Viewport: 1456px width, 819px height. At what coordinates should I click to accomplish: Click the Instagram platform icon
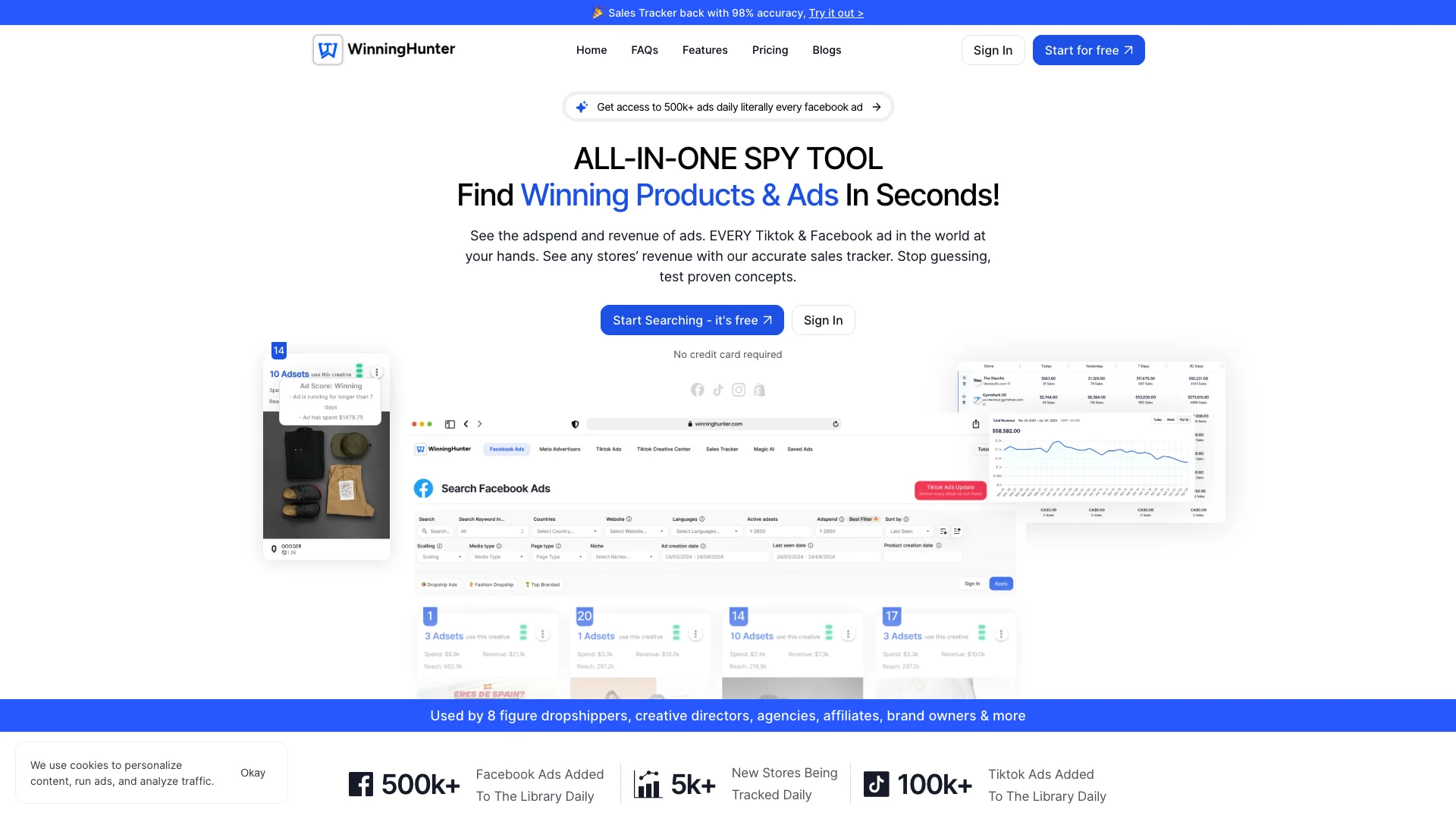point(738,389)
